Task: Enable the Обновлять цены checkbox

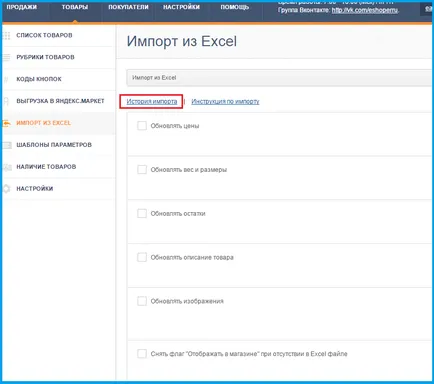Action: (142, 126)
